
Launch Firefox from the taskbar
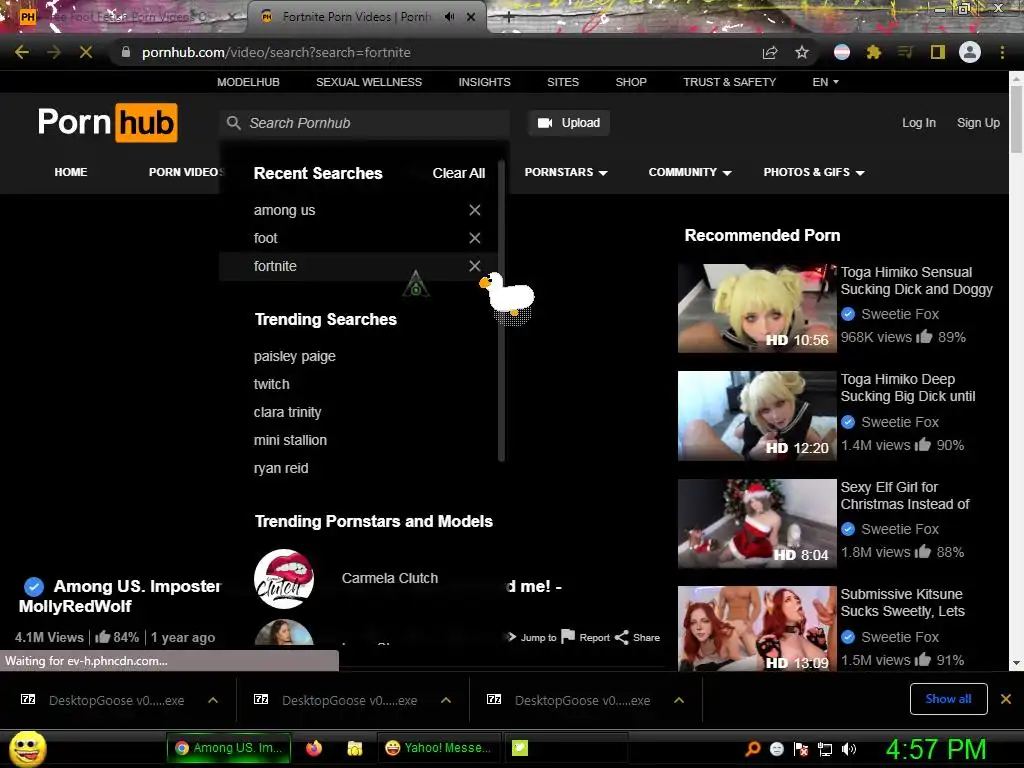pos(314,748)
